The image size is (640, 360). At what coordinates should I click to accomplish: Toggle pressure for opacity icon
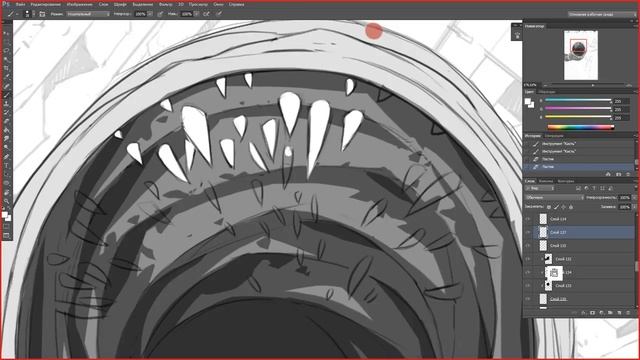coord(160,13)
